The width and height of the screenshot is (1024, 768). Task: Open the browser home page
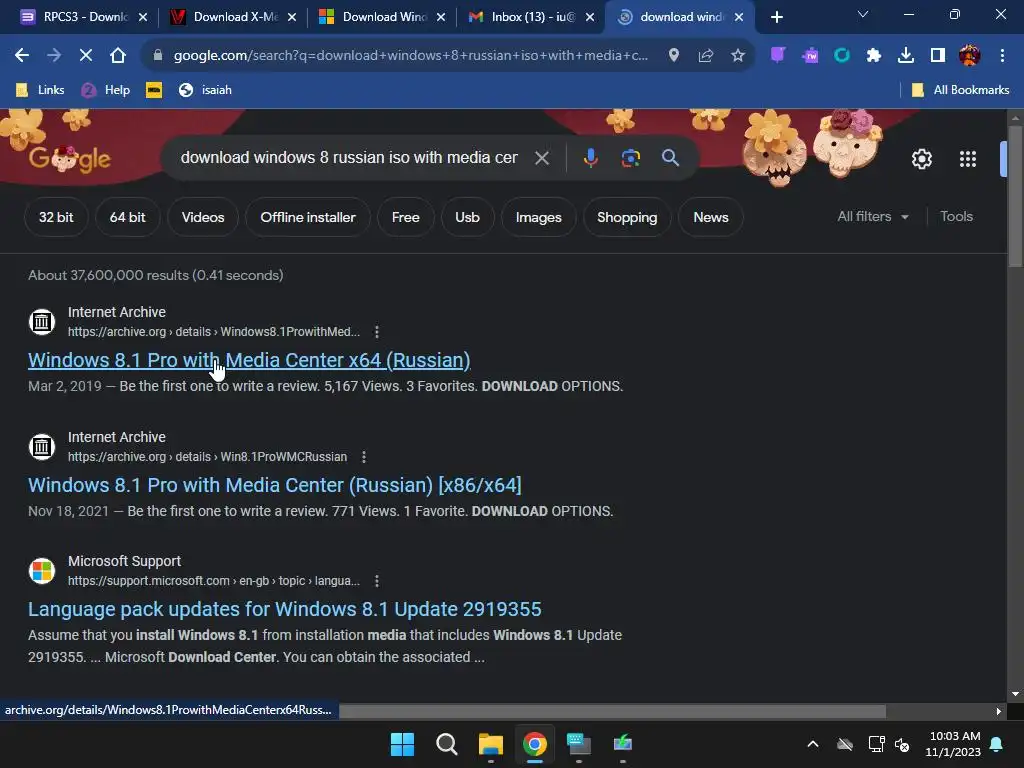coord(118,56)
